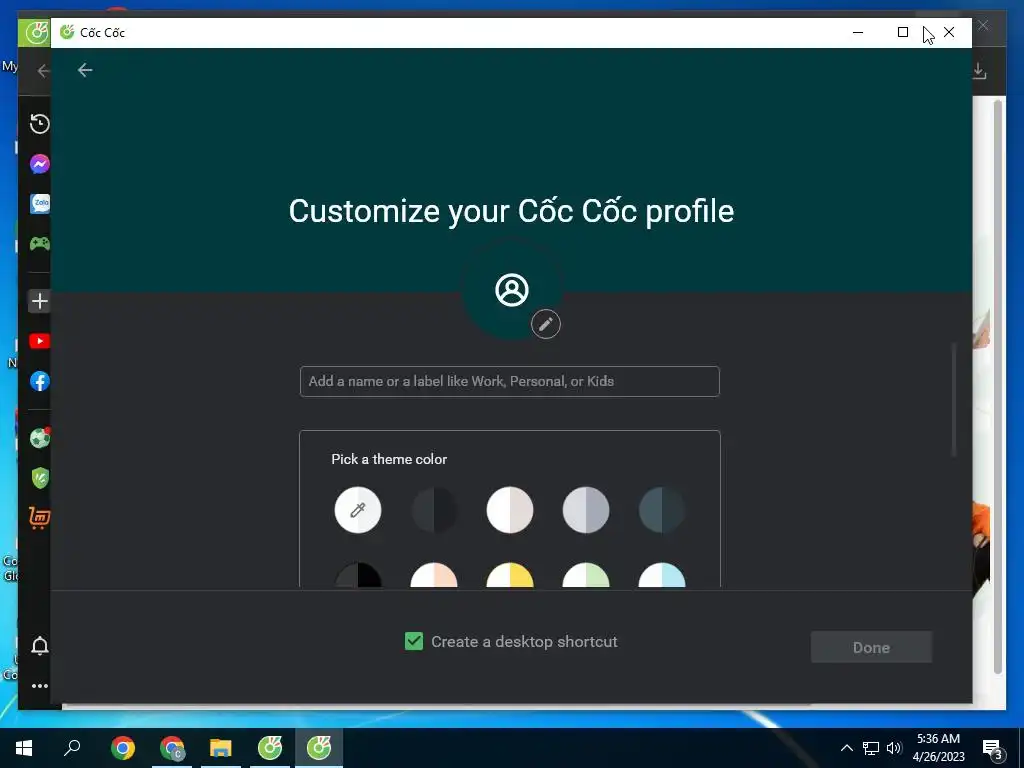The height and width of the screenshot is (768, 1024).
Task: Open YouTube from the sidebar
Action: point(40,341)
